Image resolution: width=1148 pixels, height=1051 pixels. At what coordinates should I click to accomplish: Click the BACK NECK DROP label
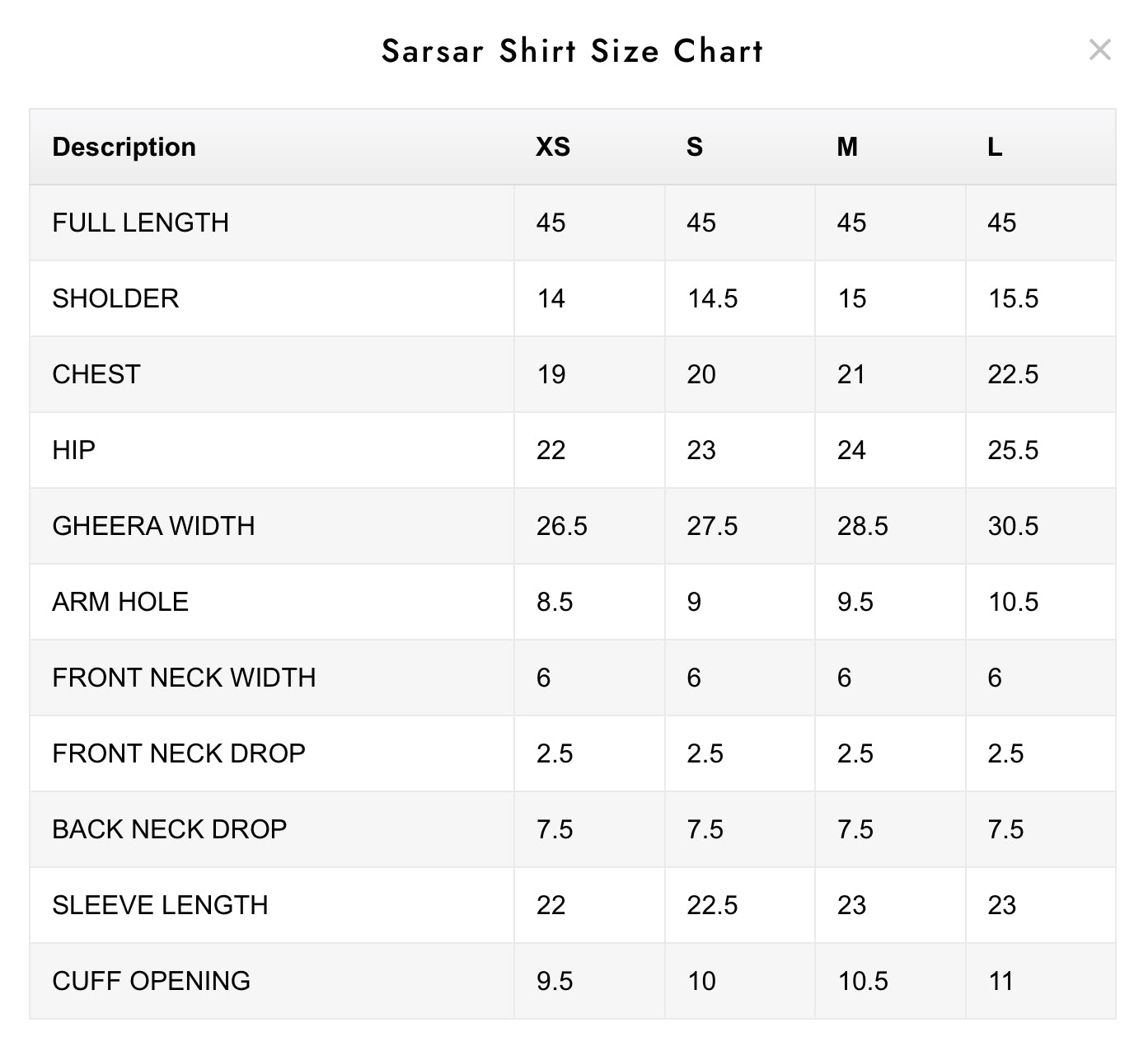(170, 829)
